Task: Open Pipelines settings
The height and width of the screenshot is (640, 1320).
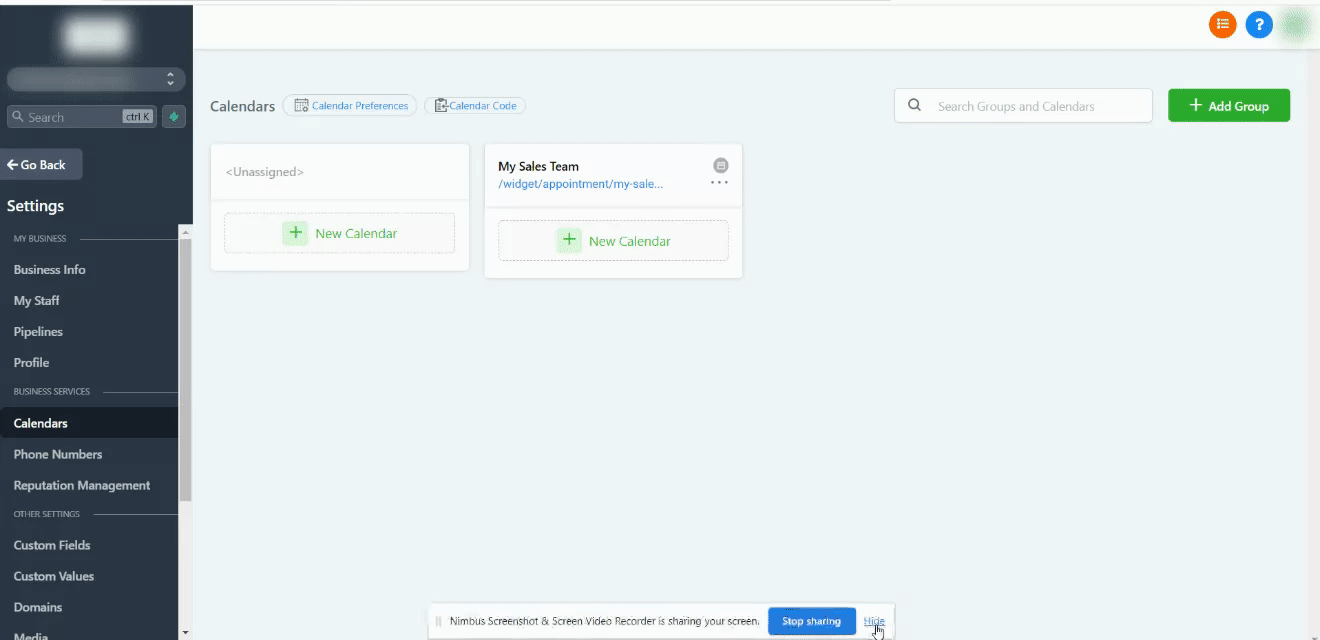Action: coord(38,332)
